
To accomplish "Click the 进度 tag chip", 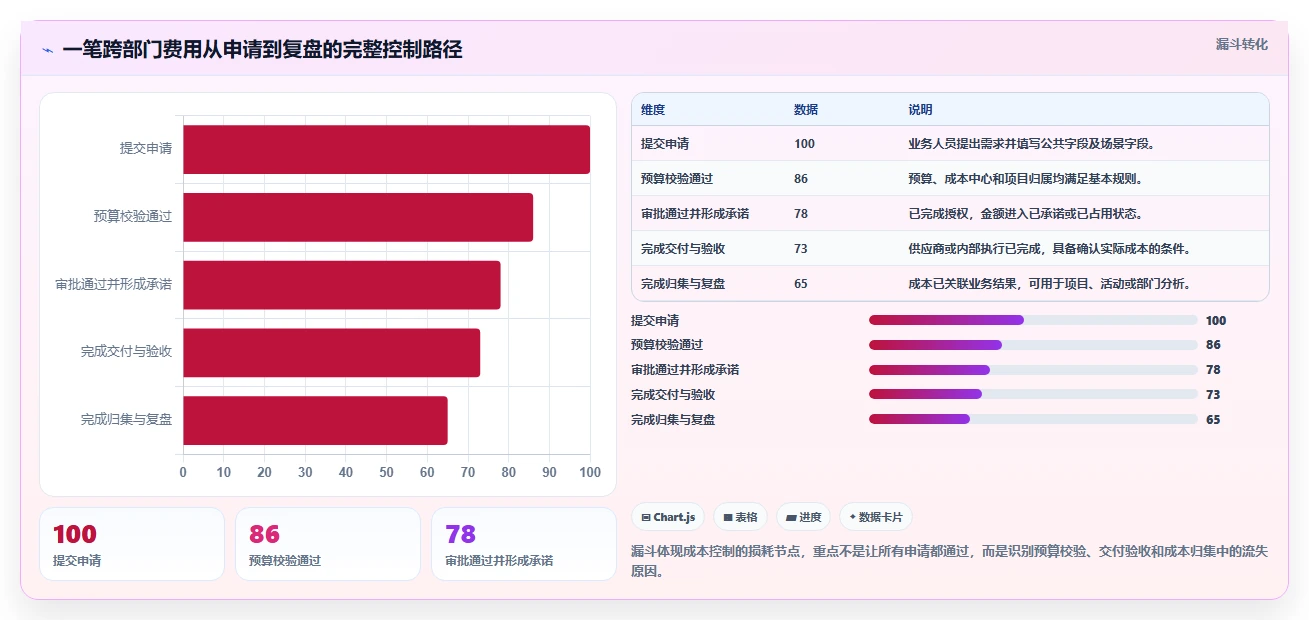I will [x=804, y=517].
